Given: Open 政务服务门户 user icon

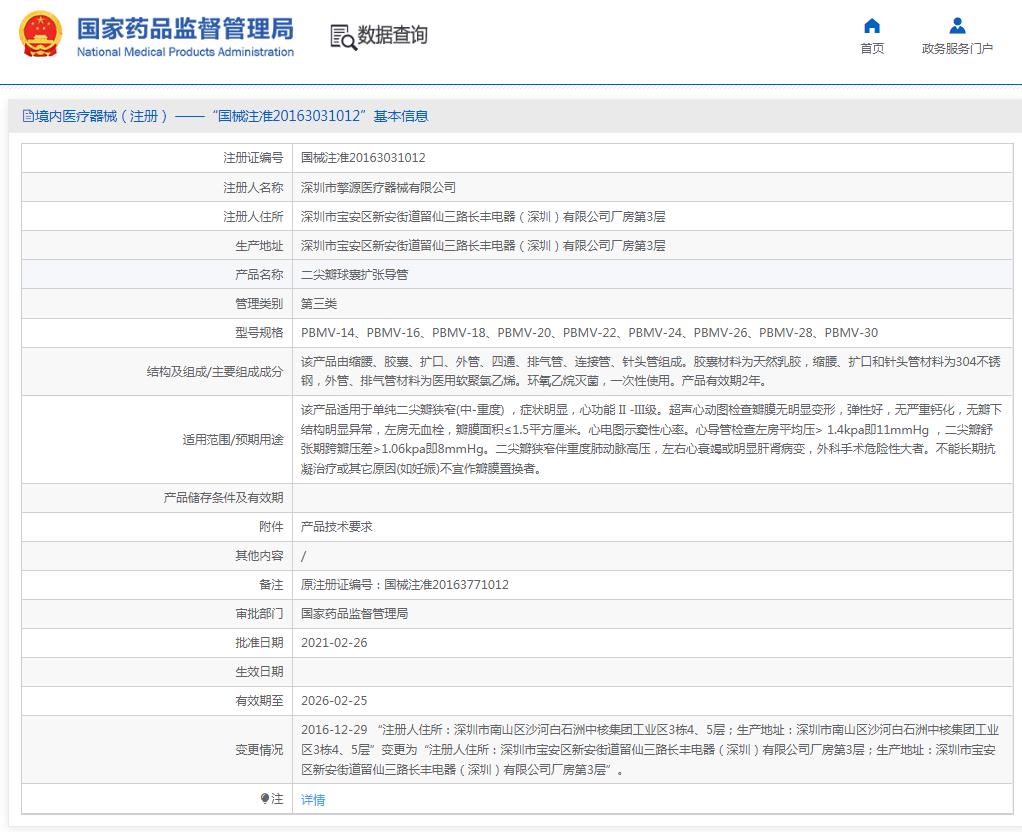Looking at the screenshot, I should tap(957, 26).
